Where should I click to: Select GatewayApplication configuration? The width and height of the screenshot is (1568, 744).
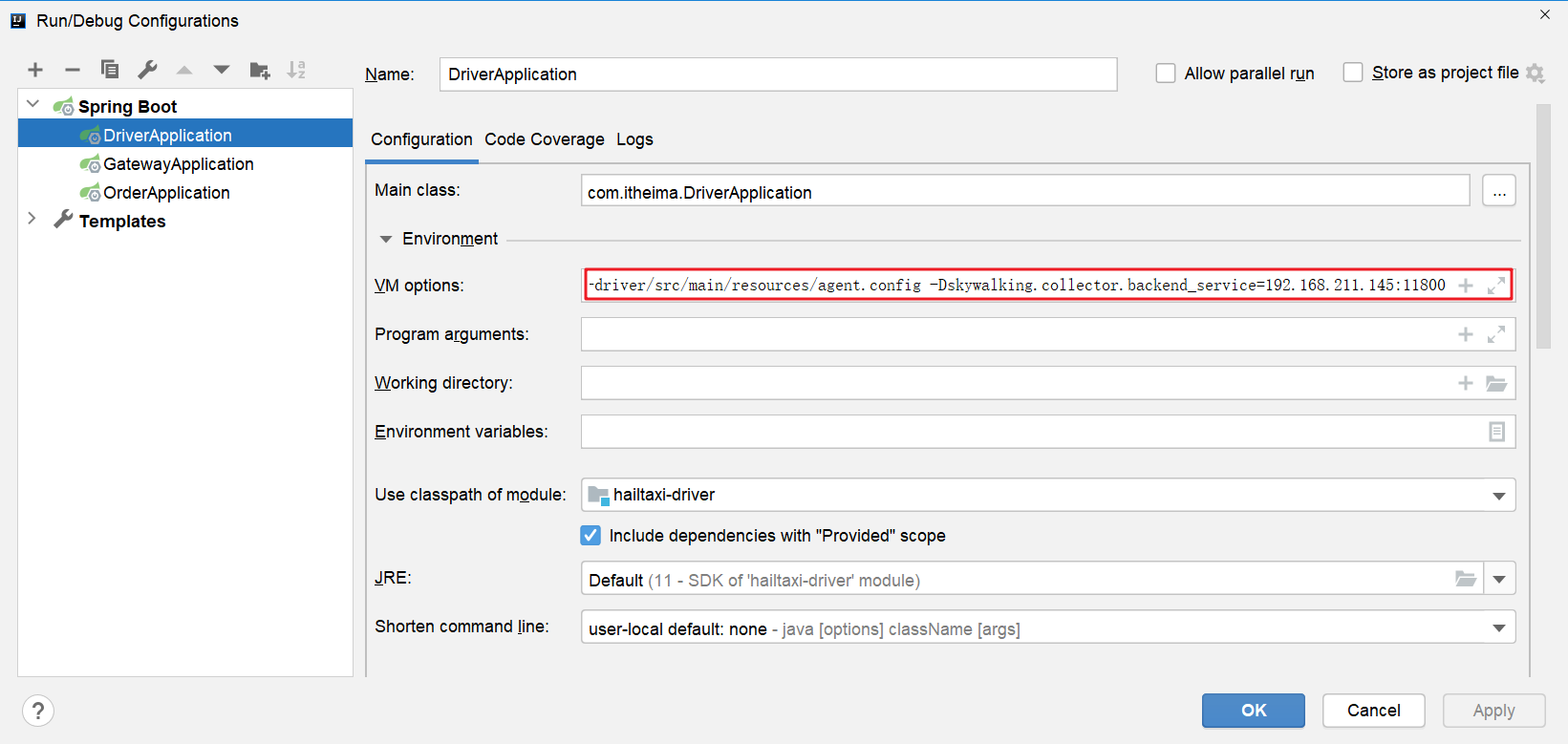coord(179,164)
